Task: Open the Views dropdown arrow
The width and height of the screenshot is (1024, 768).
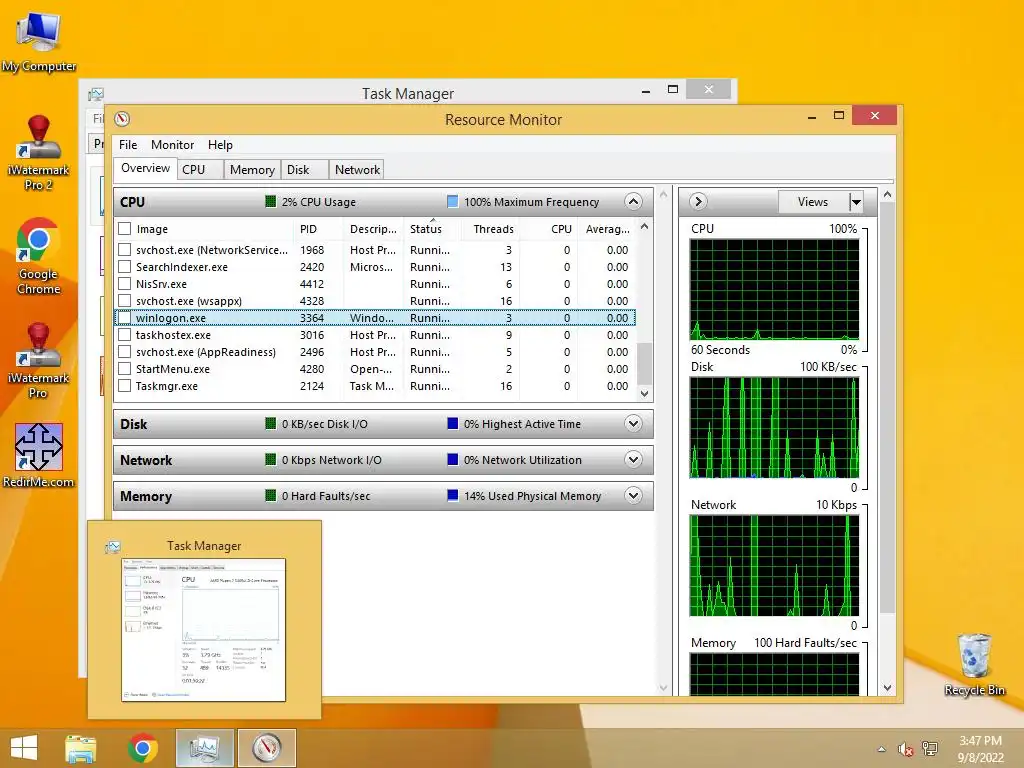Action: [856, 202]
